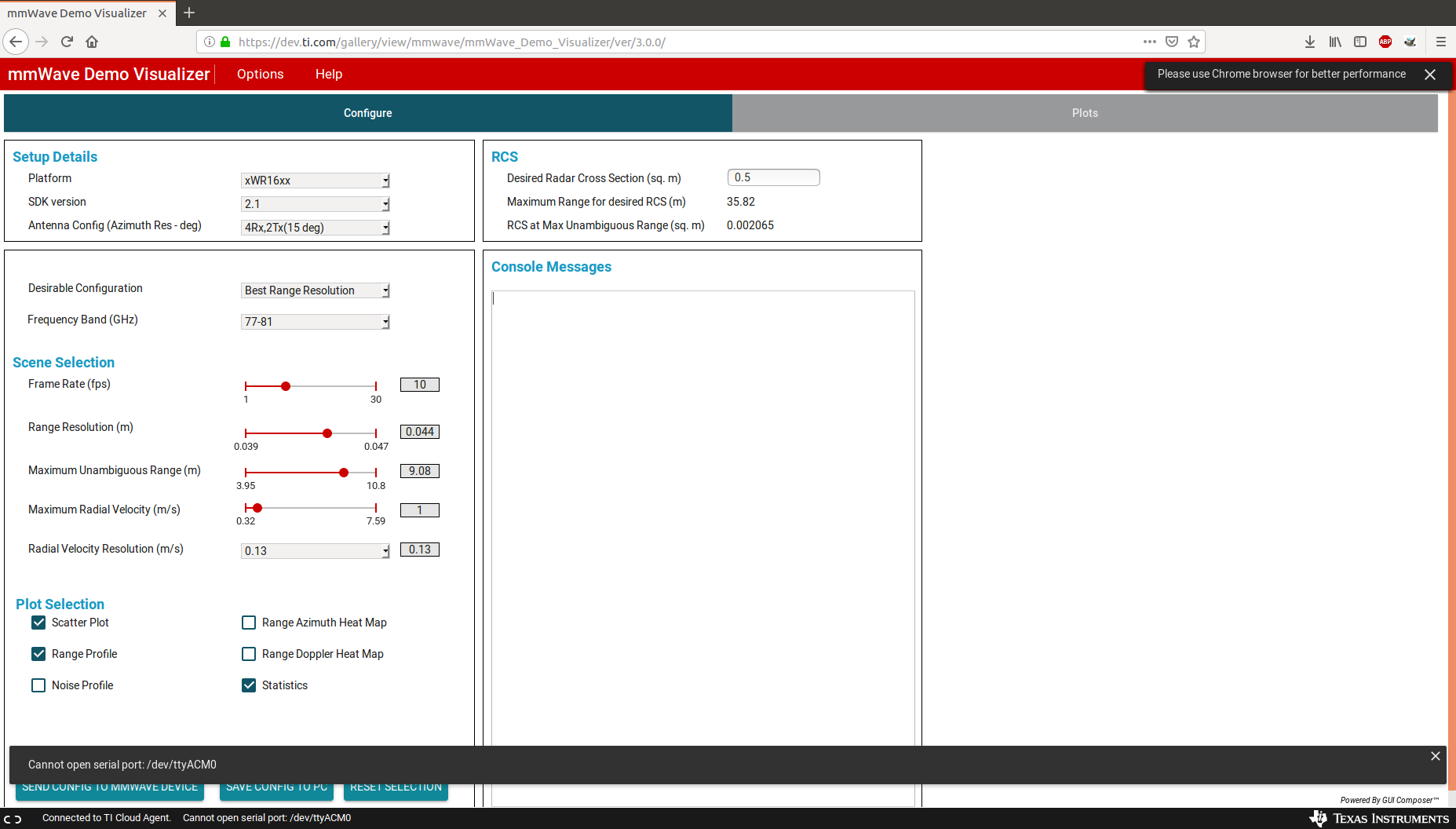Click the 'Connected to TI Cloud Agent.' status text
Image resolution: width=1456 pixels, height=829 pixels.
(x=107, y=818)
